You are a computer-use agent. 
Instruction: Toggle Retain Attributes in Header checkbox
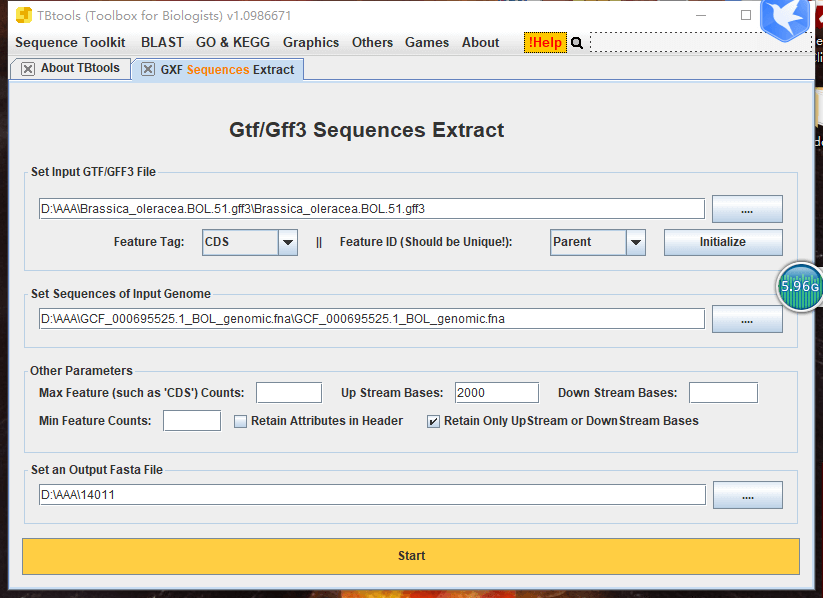(240, 421)
